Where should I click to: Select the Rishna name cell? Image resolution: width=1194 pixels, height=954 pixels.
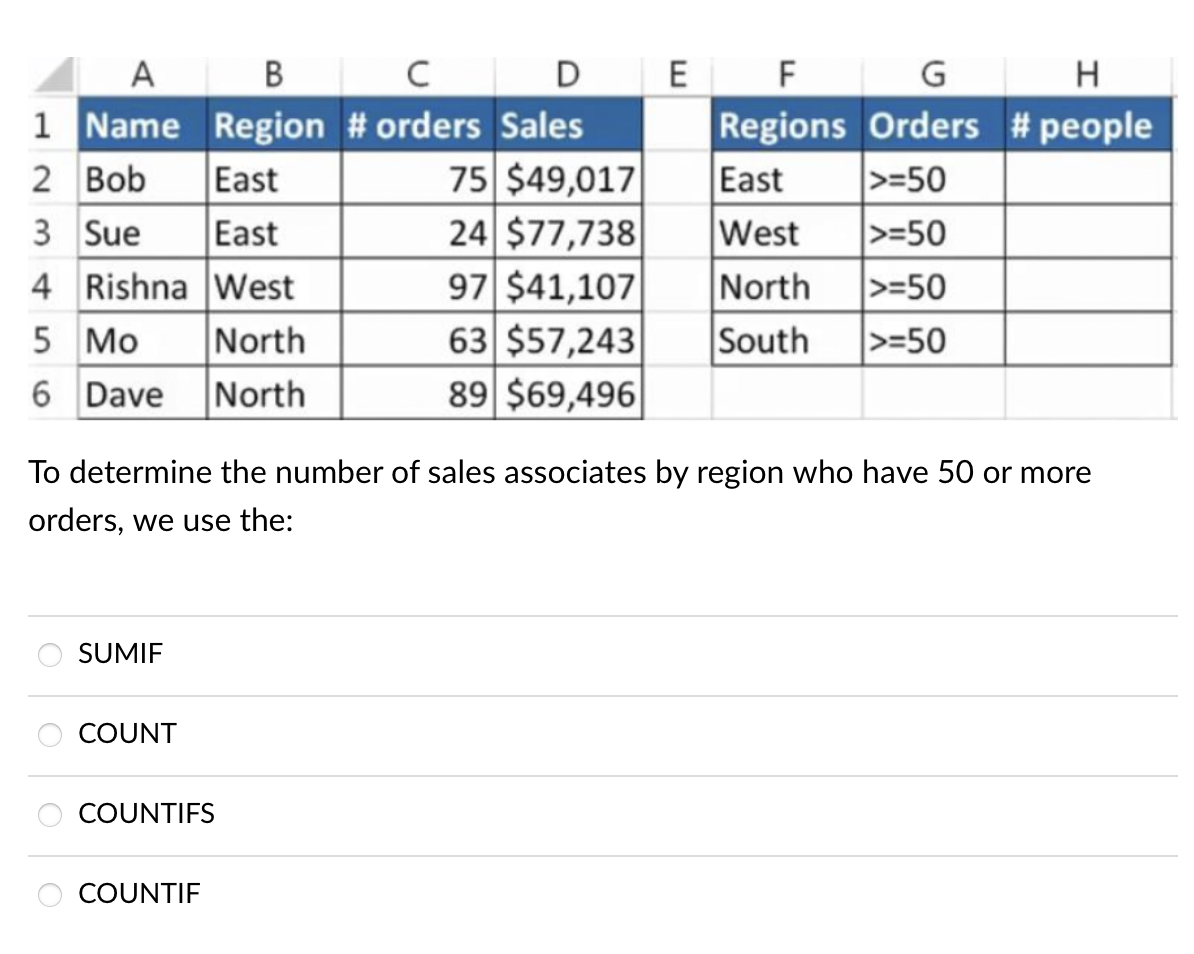tap(144, 288)
